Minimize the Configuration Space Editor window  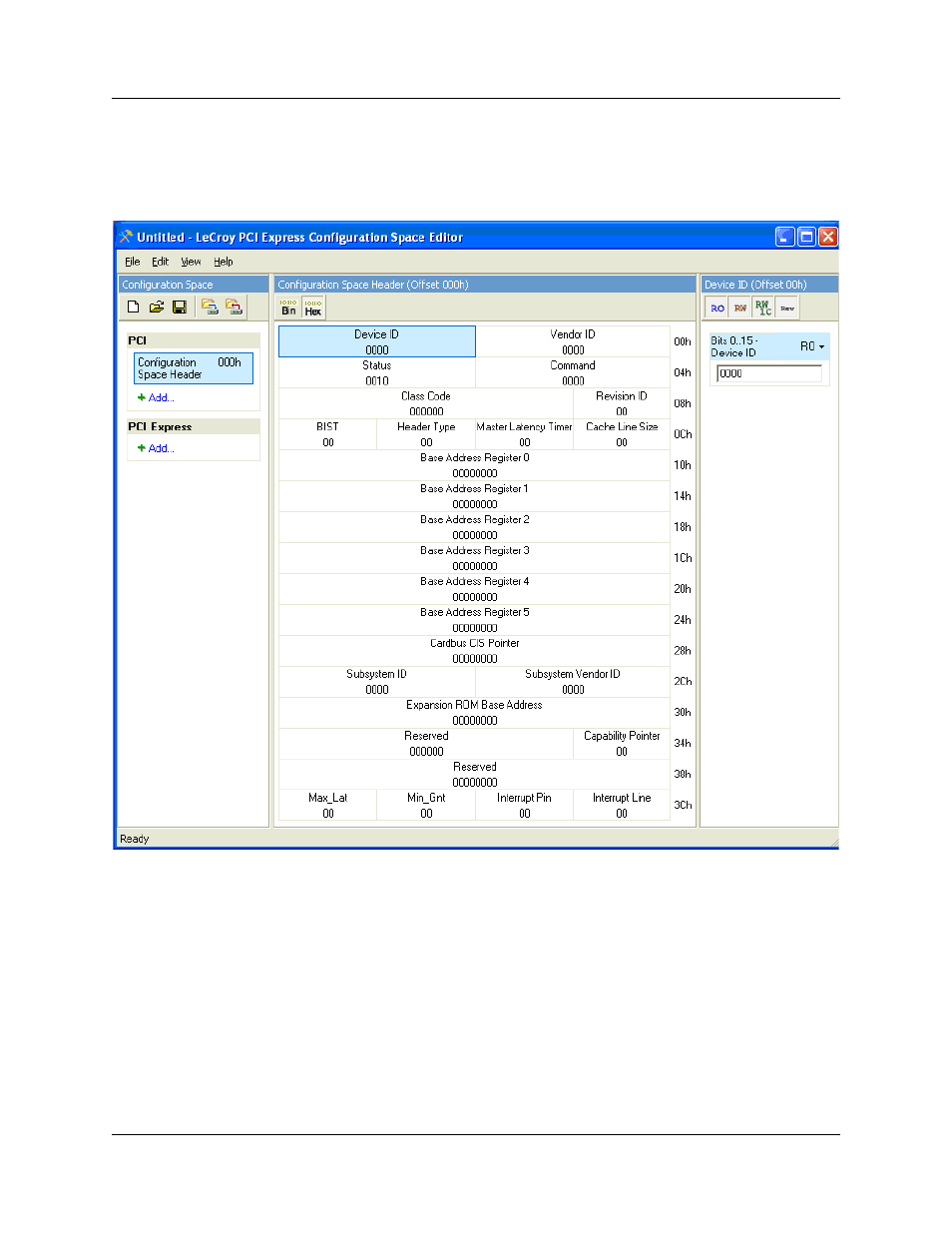[785, 237]
